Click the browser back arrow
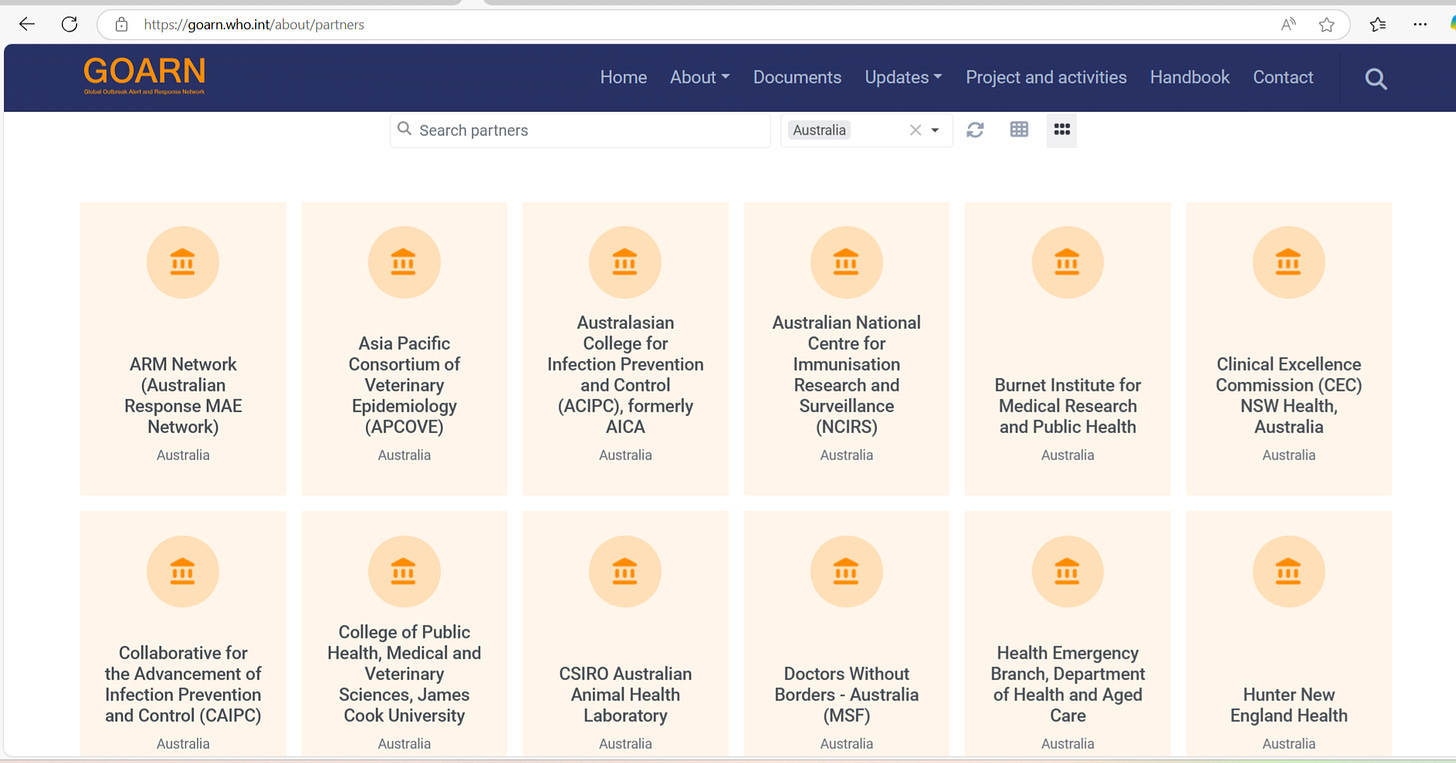1456x763 pixels. pyautogui.click(x=27, y=24)
